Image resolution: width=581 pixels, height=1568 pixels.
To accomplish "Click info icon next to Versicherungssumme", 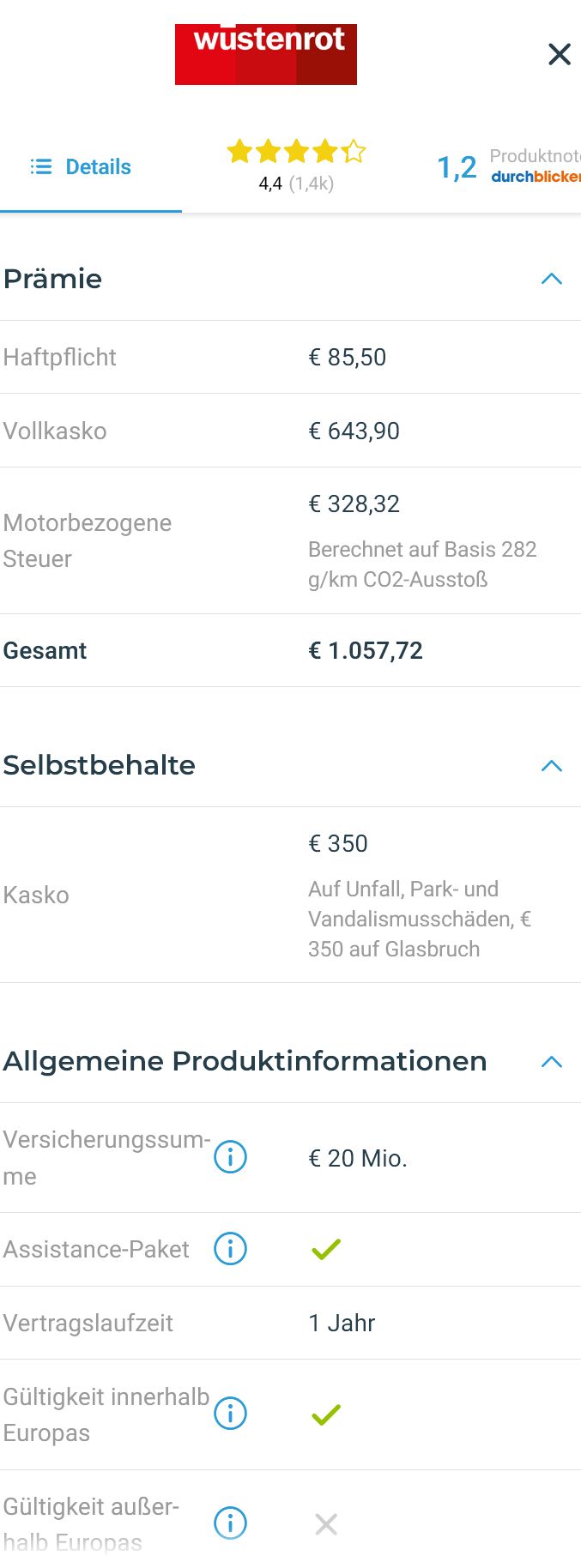I will (x=230, y=1157).
